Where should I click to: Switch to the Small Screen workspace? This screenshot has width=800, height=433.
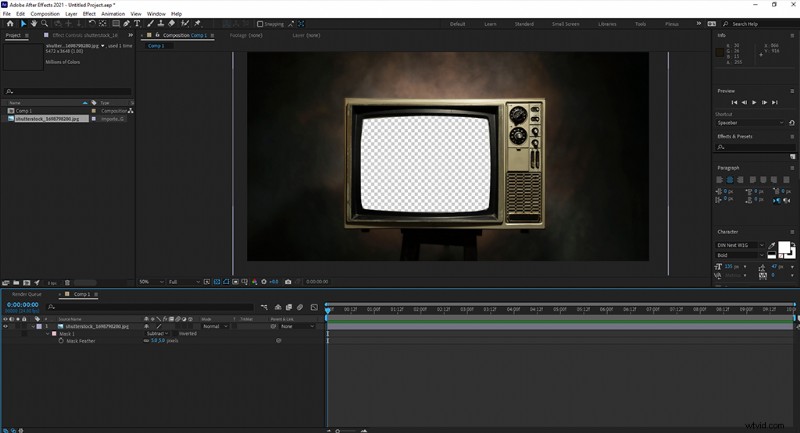[565, 24]
